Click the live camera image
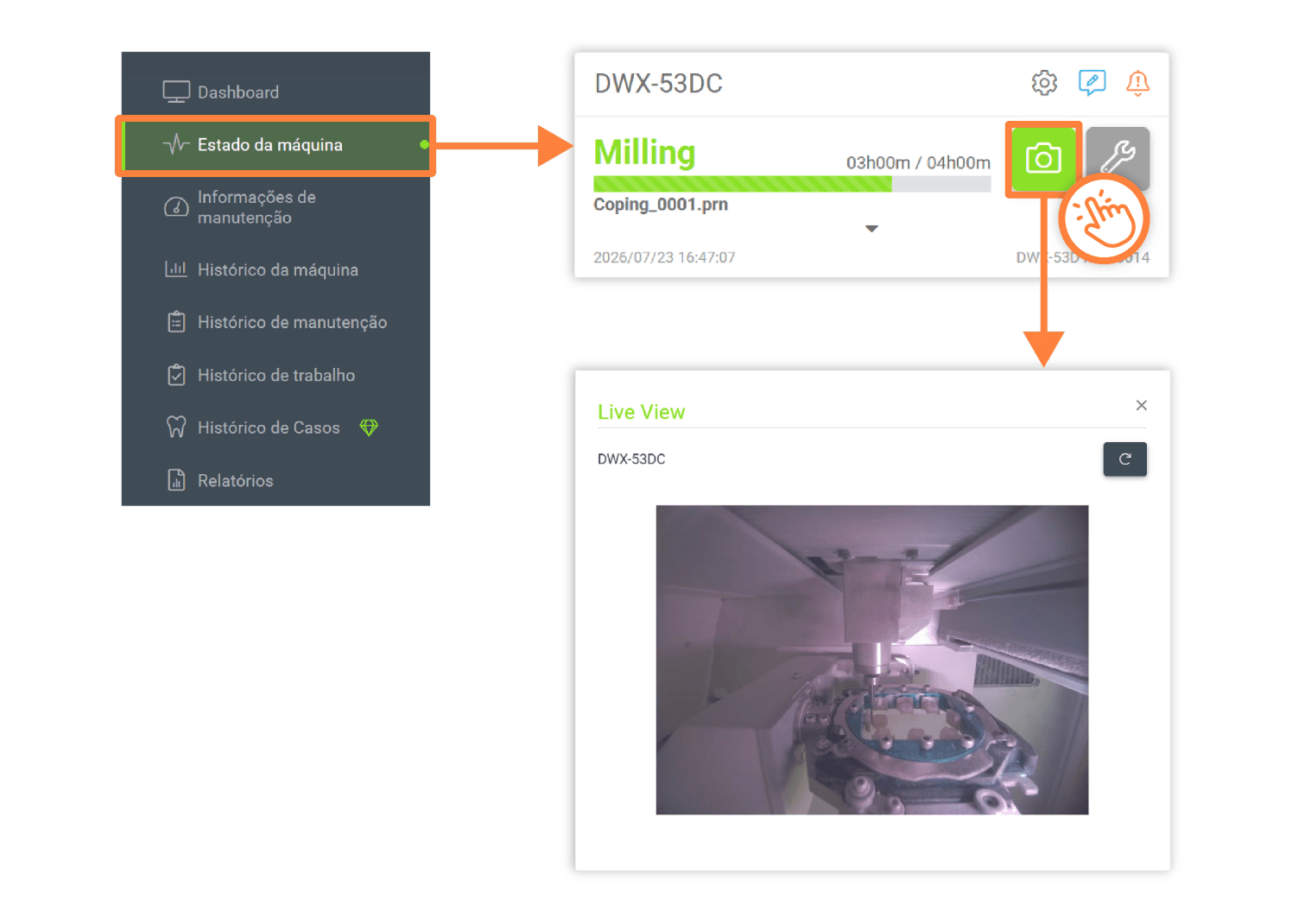Image resolution: width=1292 pixels, height=924 pixels. pos(871,660)
